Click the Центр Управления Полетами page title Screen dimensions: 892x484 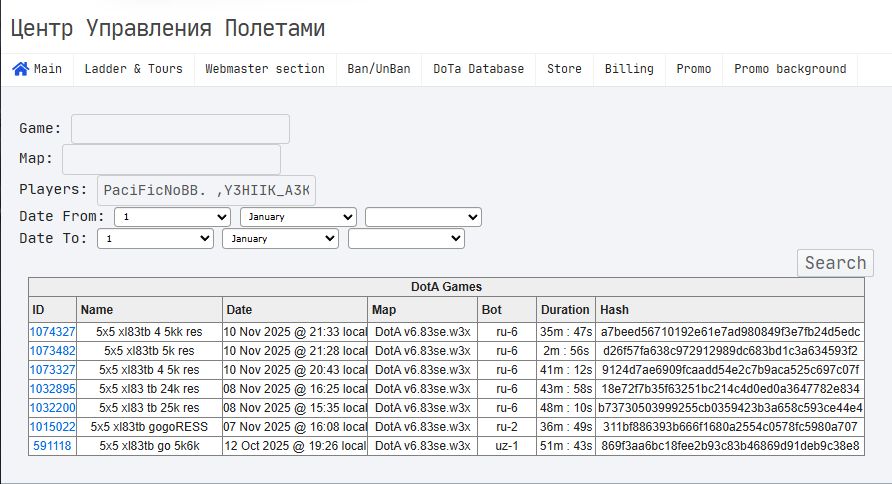(x=168, y=28)
